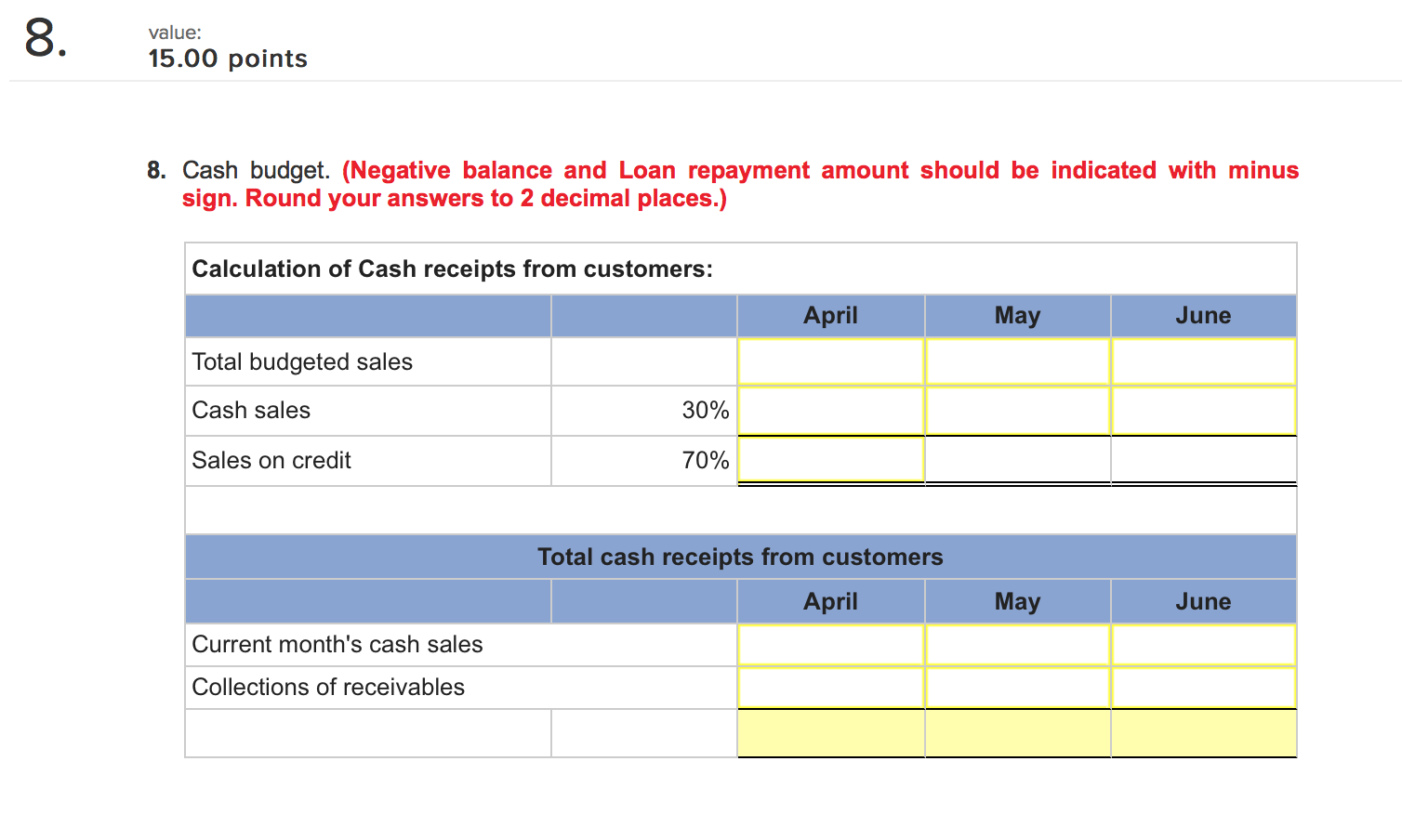
Task: Select May Current month's cash sales cell
Action: coord(1017,645)
